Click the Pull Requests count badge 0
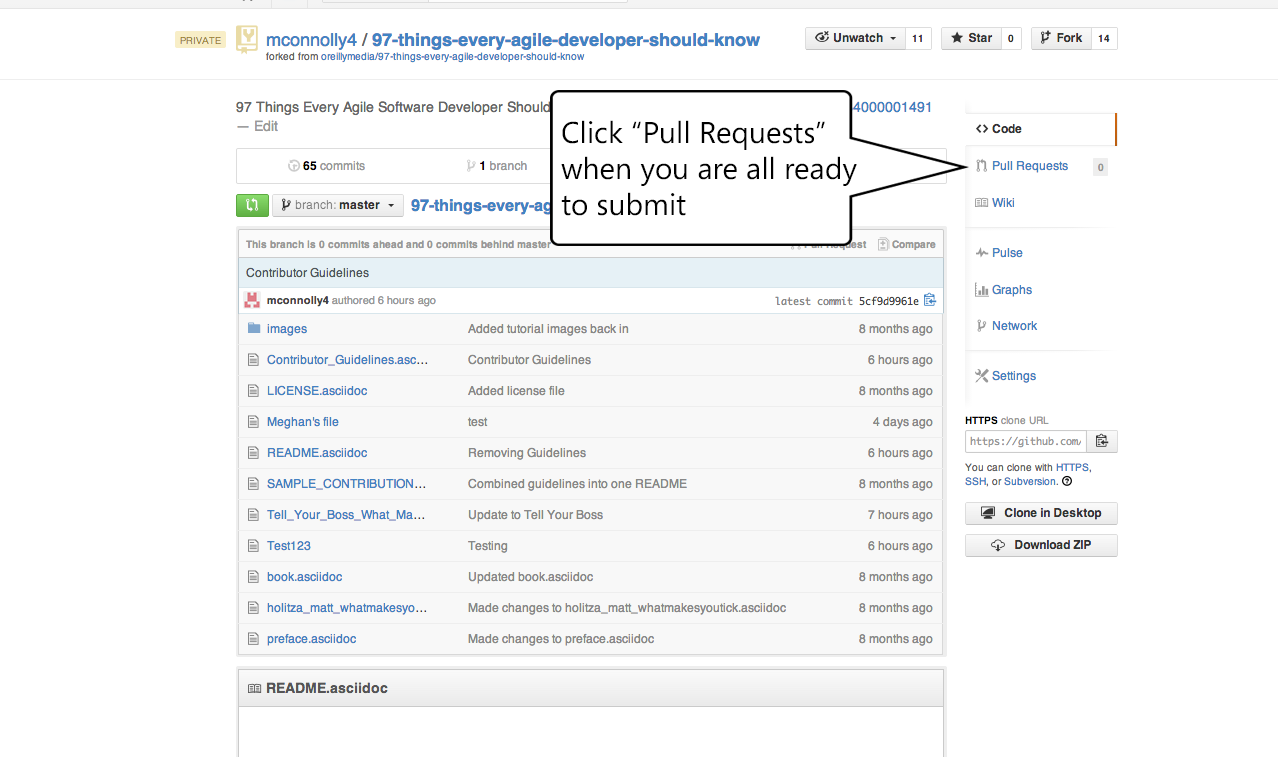The height and width of the screenshot is (757, 1278). coord(1100,167)
